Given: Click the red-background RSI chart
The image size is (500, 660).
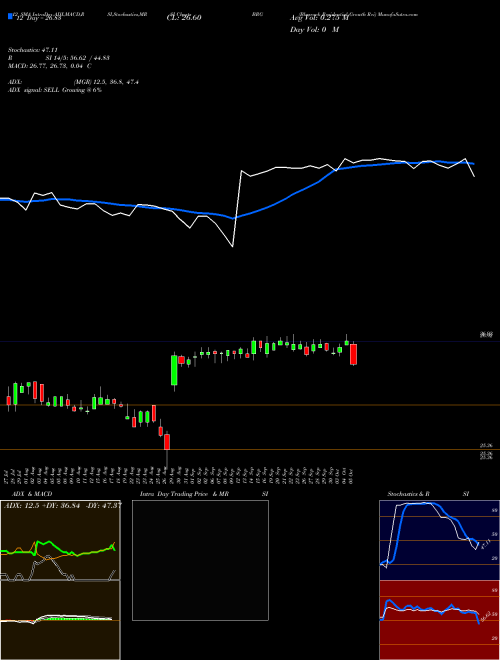Looking at the screenshot, I should (439, 620).
